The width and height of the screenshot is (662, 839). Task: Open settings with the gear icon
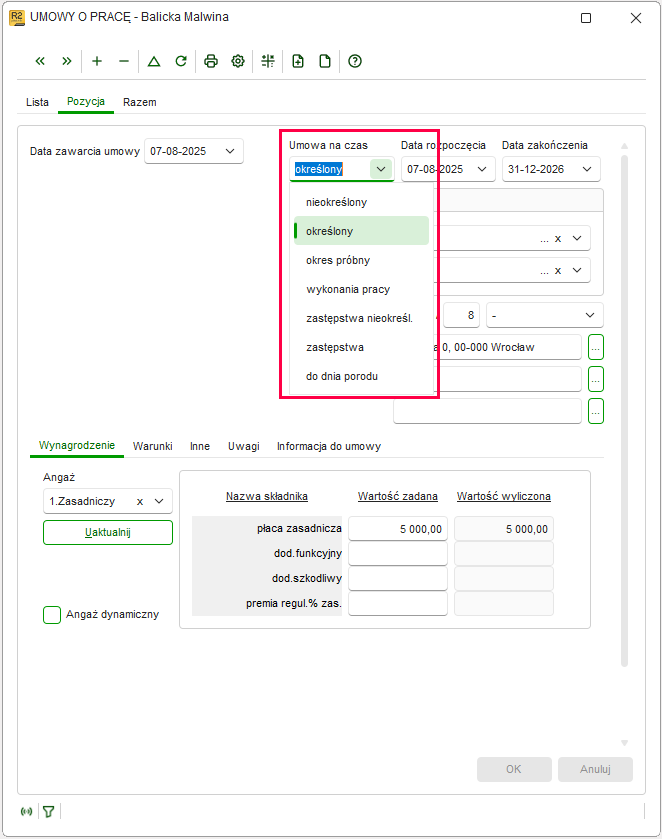point(238,61)
